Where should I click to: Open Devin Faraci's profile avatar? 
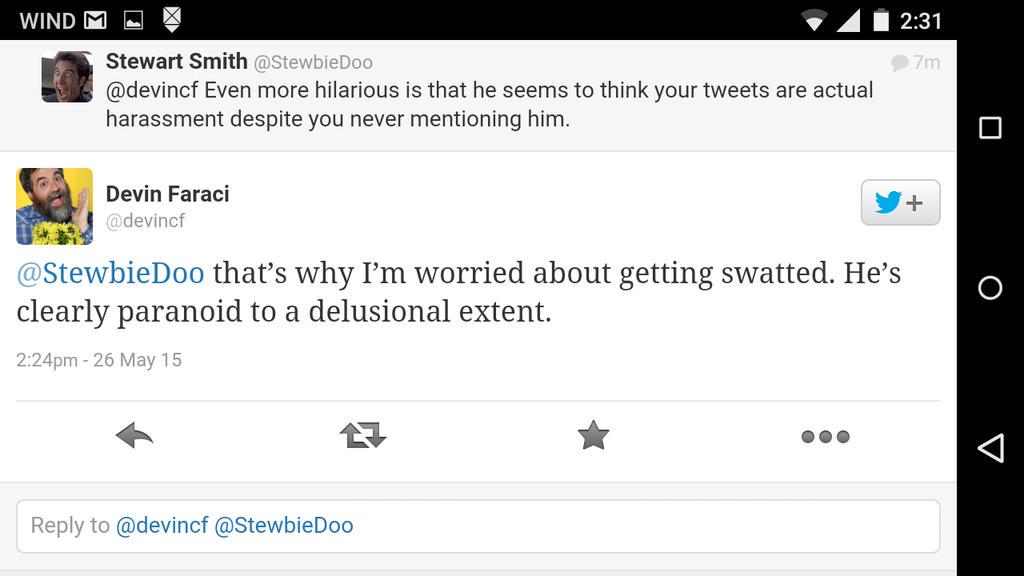(55, 207)
